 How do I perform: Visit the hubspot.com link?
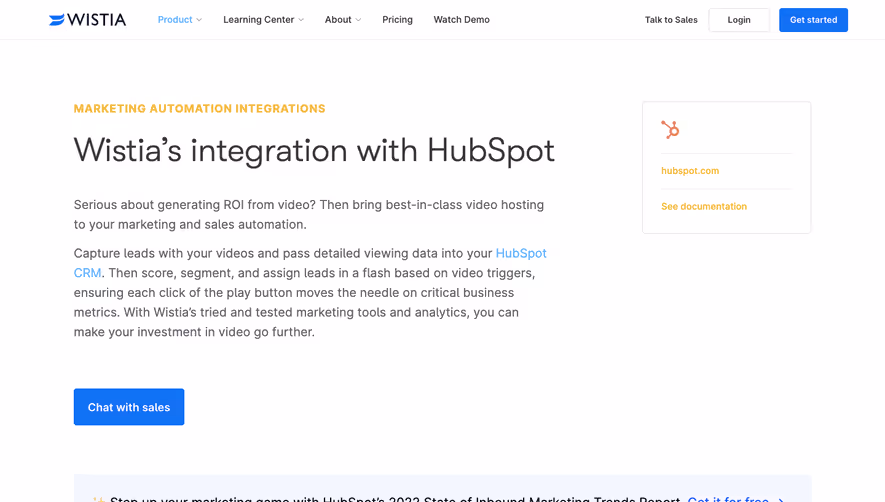point(690,171)
